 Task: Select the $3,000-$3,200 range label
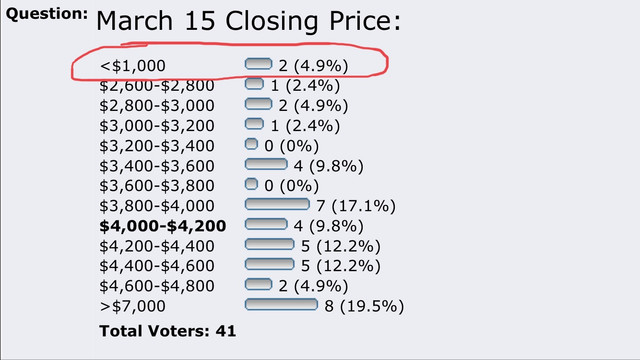(157, 126)
